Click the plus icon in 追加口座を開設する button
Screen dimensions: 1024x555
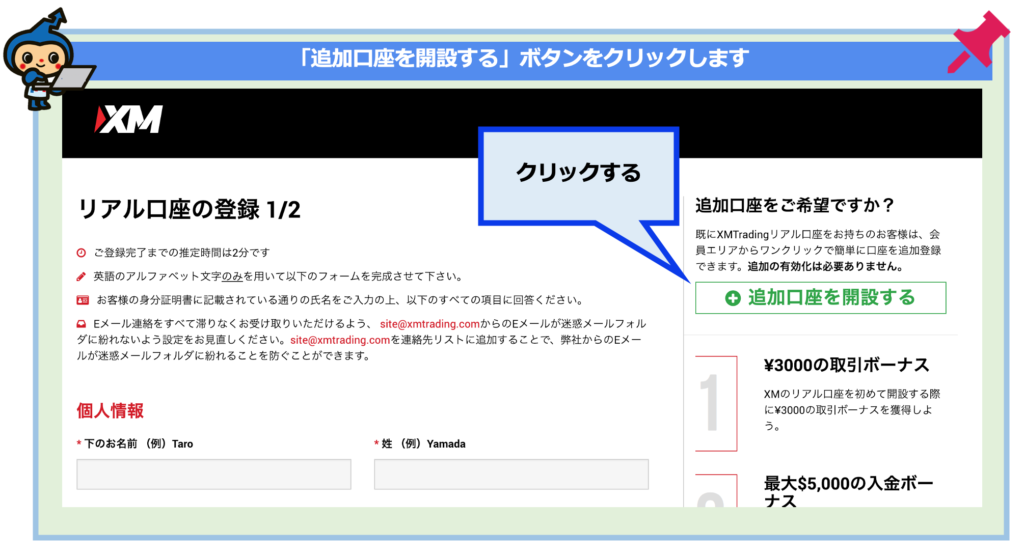733,298
